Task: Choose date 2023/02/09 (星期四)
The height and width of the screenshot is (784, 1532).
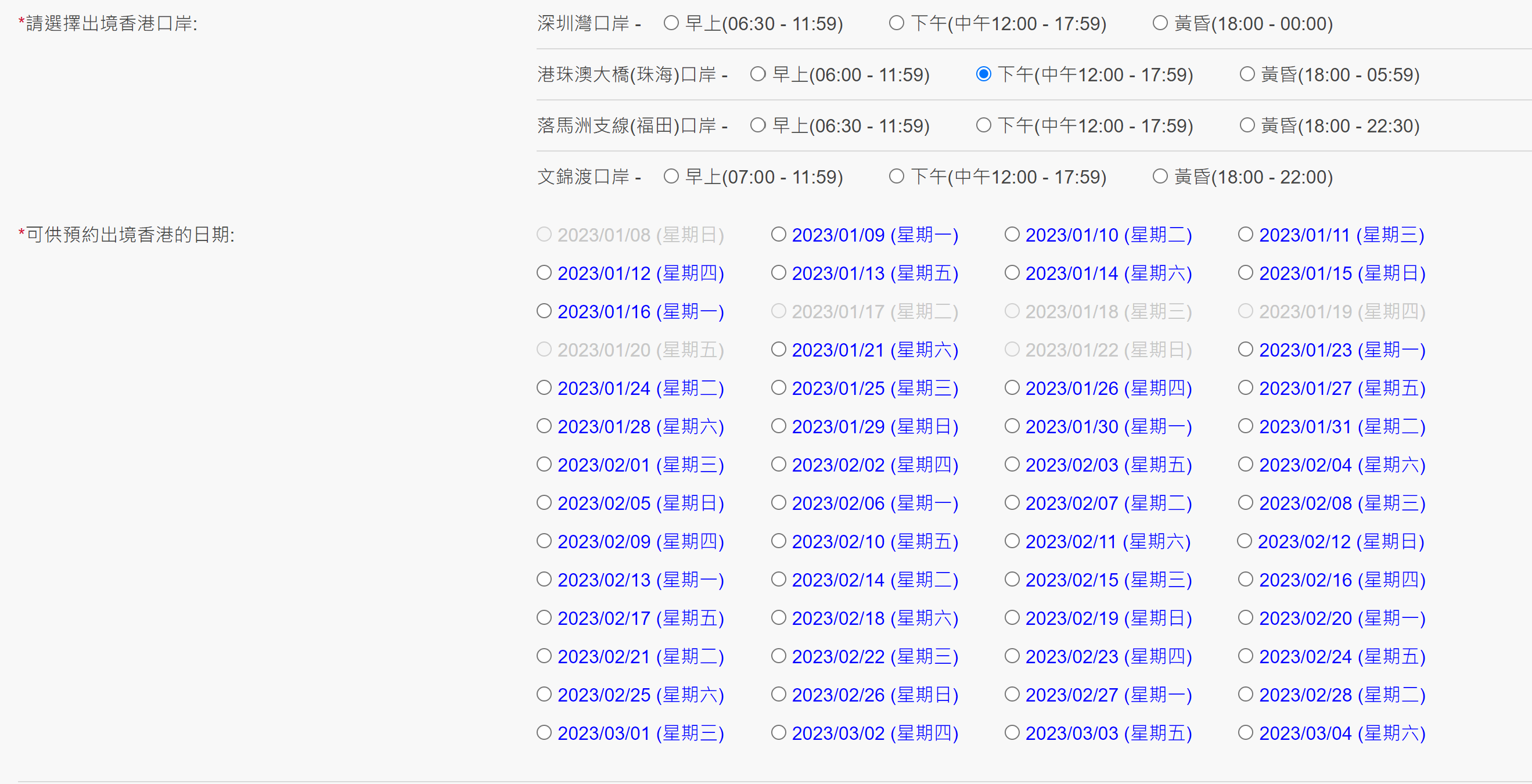Action: 544,541
